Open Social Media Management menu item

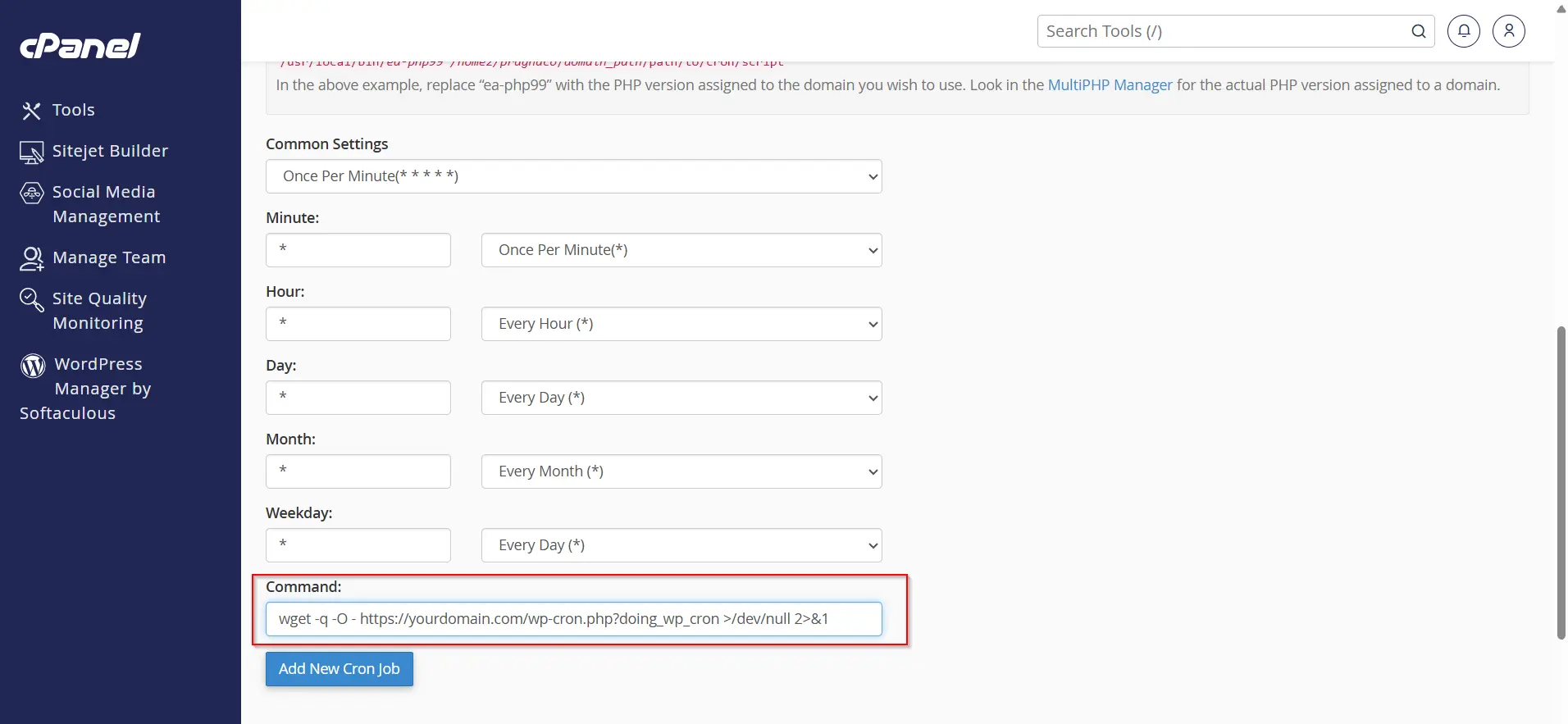click(x=106, y=204)
